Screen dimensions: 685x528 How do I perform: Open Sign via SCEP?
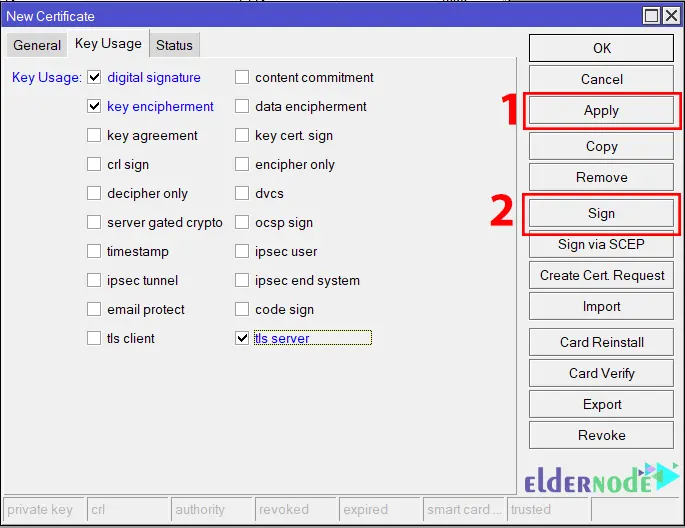pyautogui.click(x=601, y=244)
